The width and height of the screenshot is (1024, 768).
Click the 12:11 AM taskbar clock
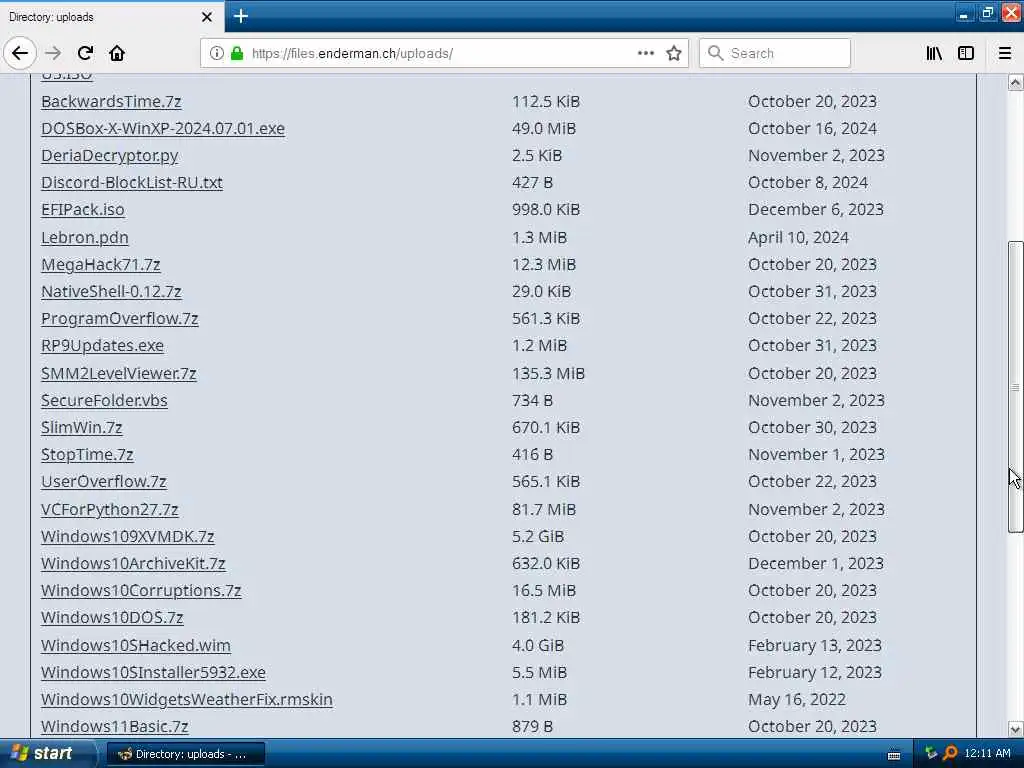coord(987,754)
